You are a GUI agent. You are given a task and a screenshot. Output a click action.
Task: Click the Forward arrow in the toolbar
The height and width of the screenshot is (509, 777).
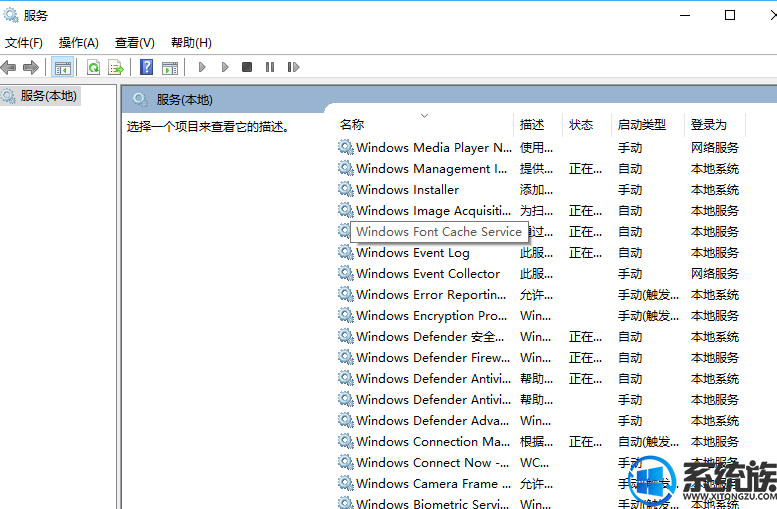pyautogui.click(x=31, y=67)
